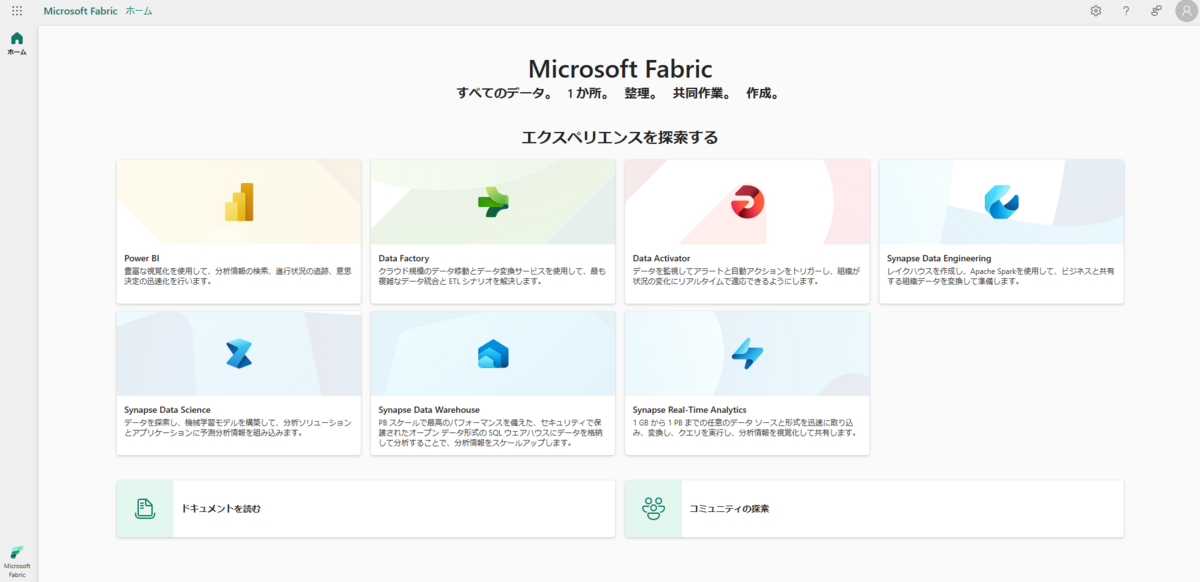Click the Synapse Data Warehouse logo icon
The height and width of the screenshot is (582, 1200).
coord(493,353)
